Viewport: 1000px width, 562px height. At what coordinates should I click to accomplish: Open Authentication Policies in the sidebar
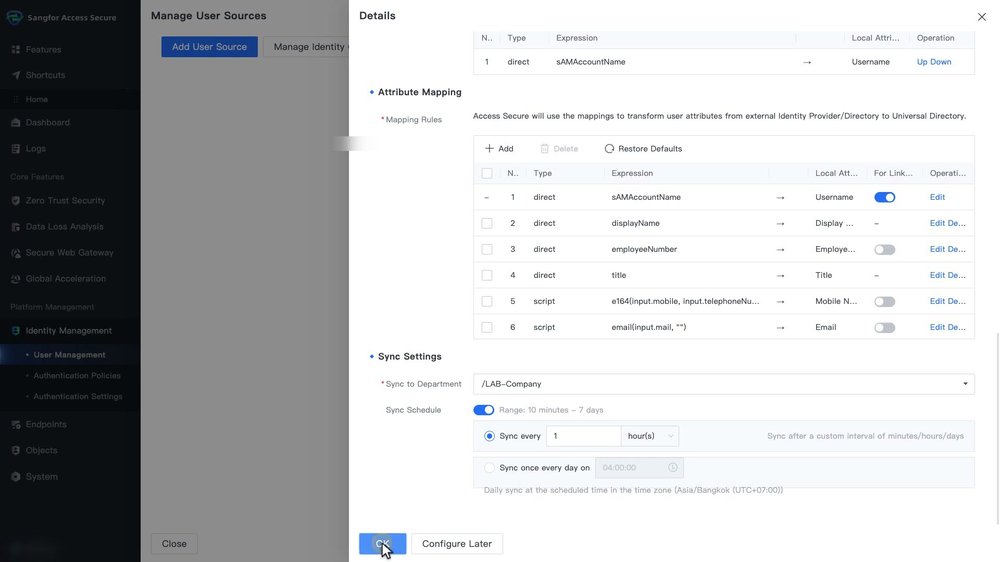tap(77, 376)
